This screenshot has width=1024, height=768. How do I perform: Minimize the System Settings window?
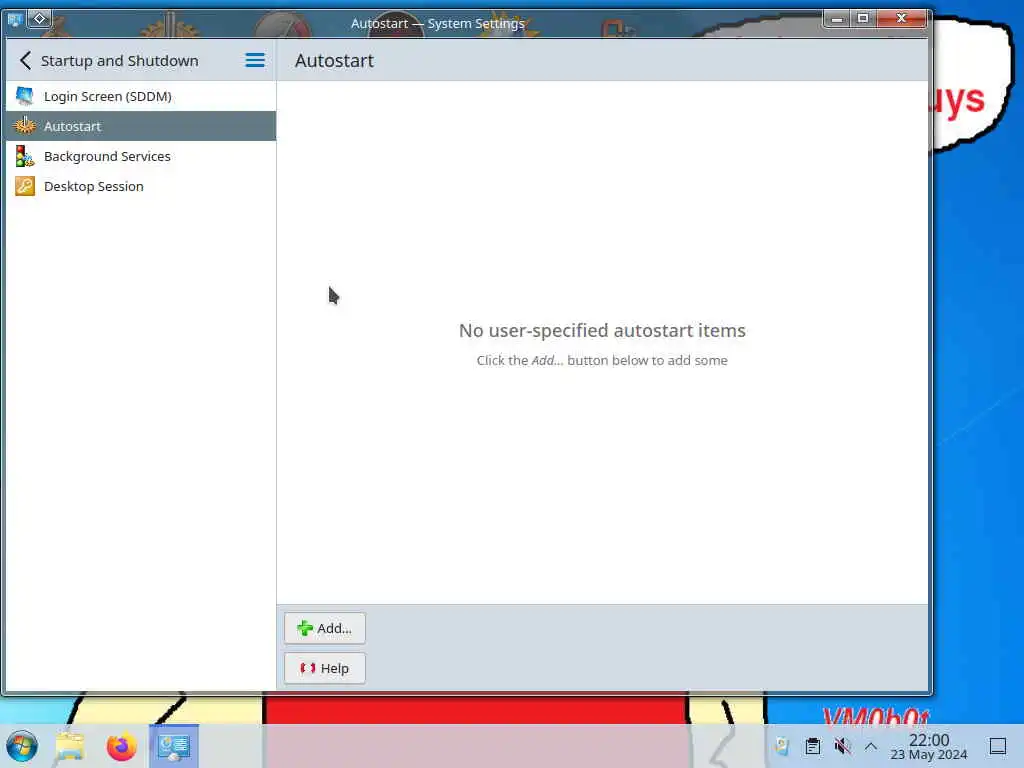click(837, 19)
